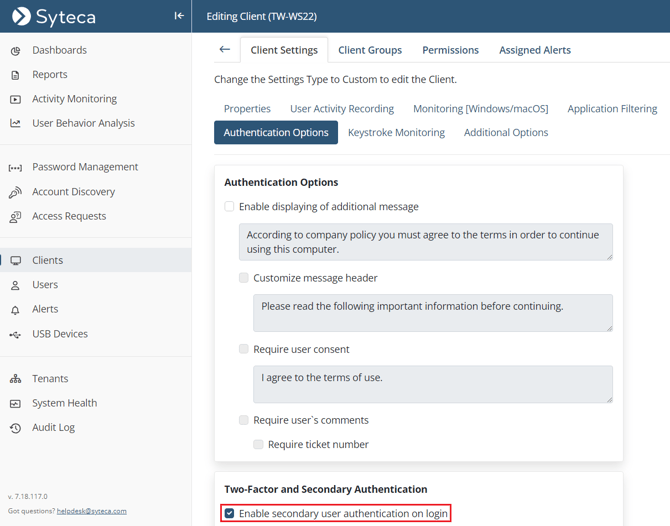The width and height of the screenshot is (670, 526).
Task: Collapse the sidebar with the arrow icon
Action: pos(178,16)
